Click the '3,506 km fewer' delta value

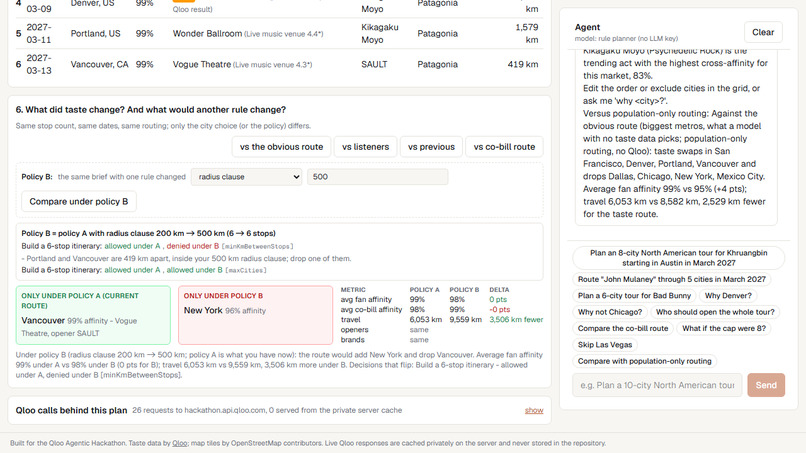click(x=516, y=320)
